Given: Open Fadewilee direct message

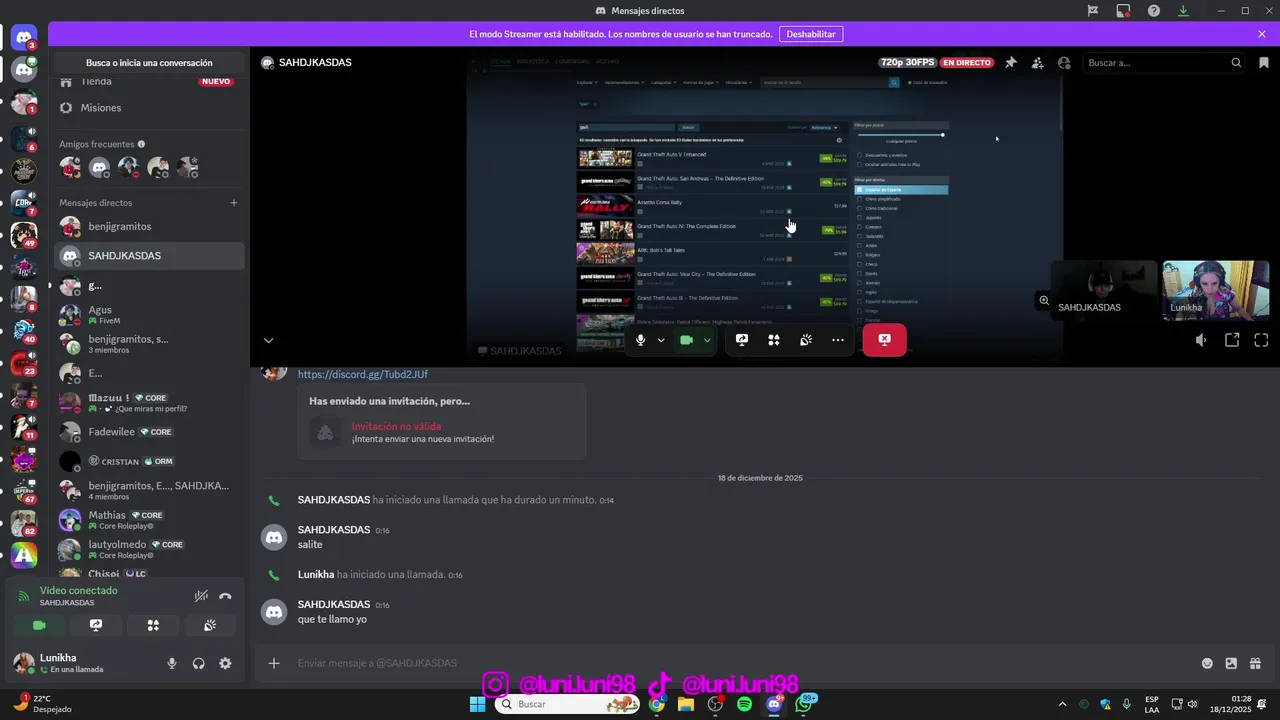Looking at the screenshot, I should 150,432.
